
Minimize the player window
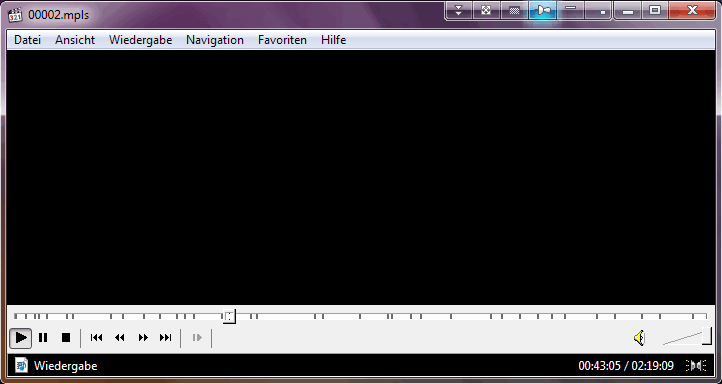click(628, 11)
